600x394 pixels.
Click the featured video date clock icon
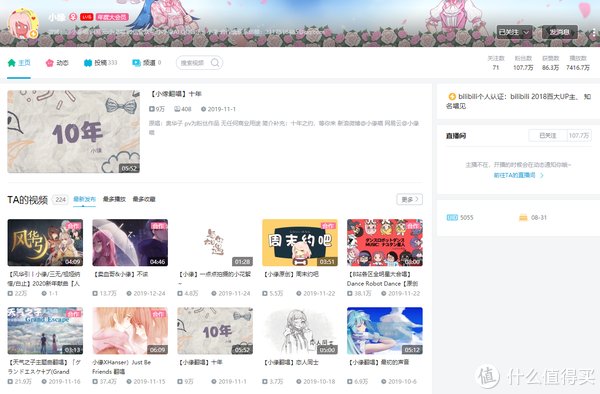(204, 109)
